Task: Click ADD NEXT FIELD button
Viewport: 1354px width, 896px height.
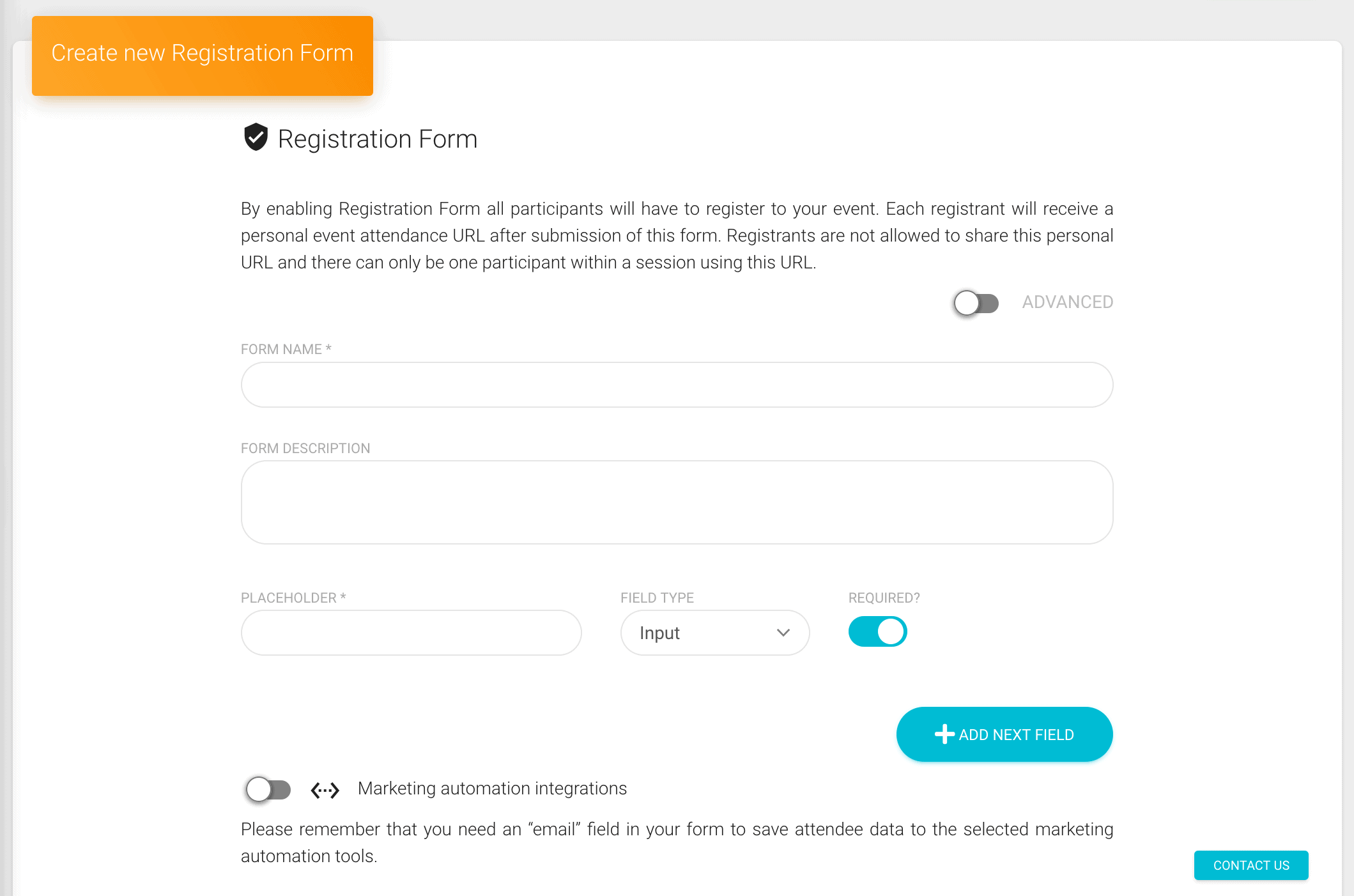Action: (1003, 734)
